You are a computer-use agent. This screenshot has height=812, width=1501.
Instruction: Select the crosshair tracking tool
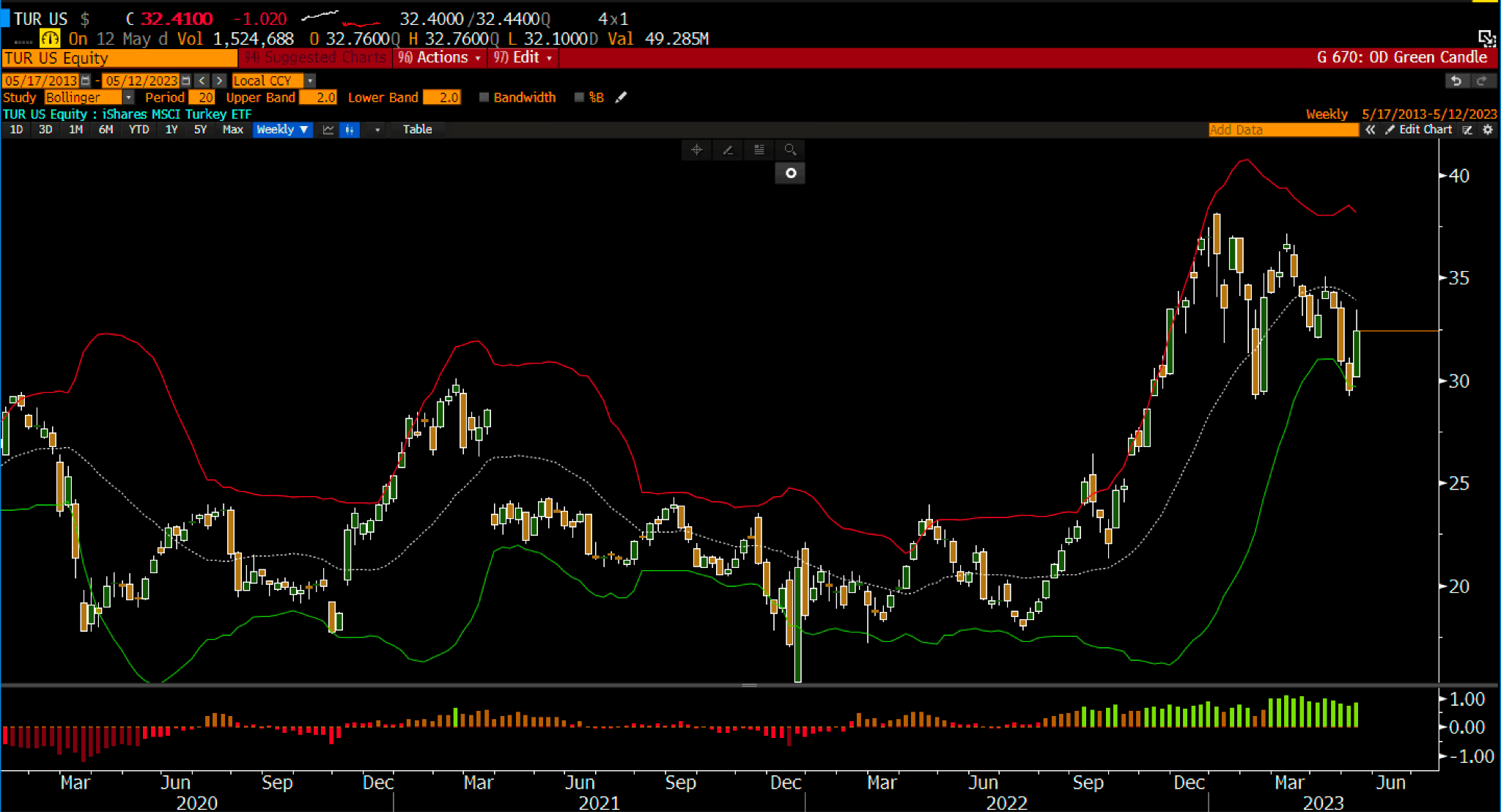(x=696, y=150)
